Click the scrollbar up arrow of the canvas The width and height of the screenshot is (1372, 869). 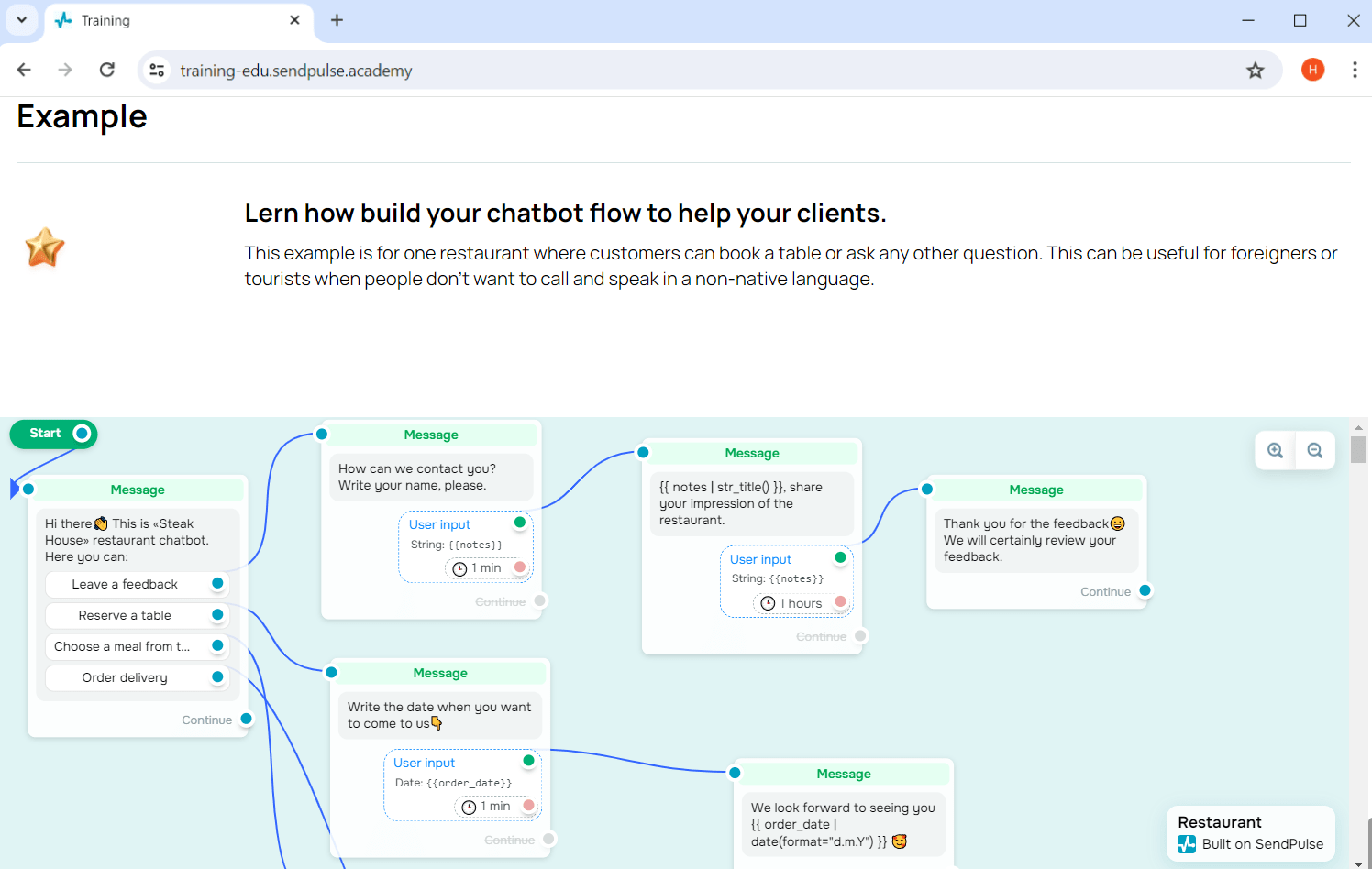point(1358,427)
